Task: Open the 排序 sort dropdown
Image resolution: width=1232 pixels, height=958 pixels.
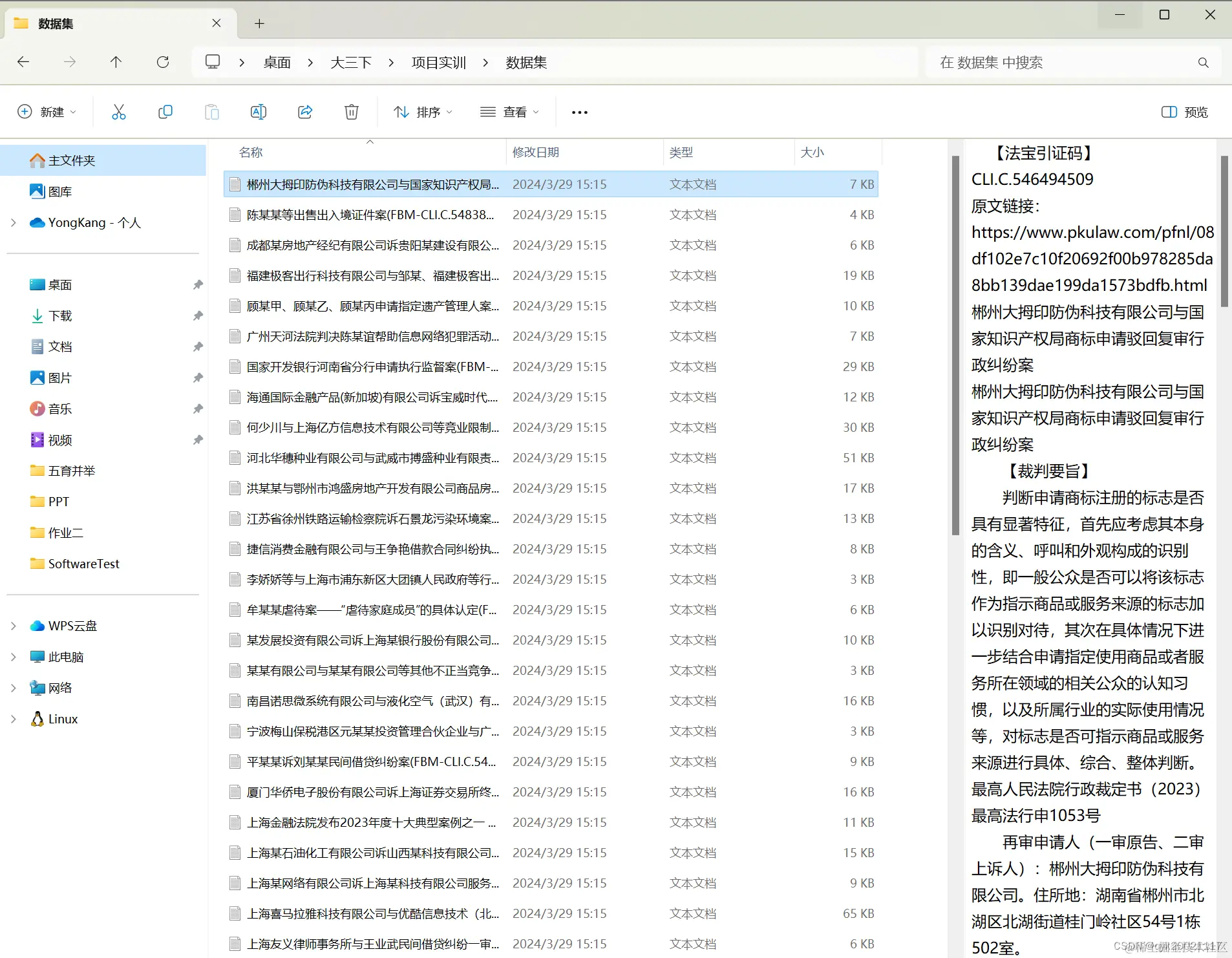Action: pyautogui.click(x=423, y=112)
